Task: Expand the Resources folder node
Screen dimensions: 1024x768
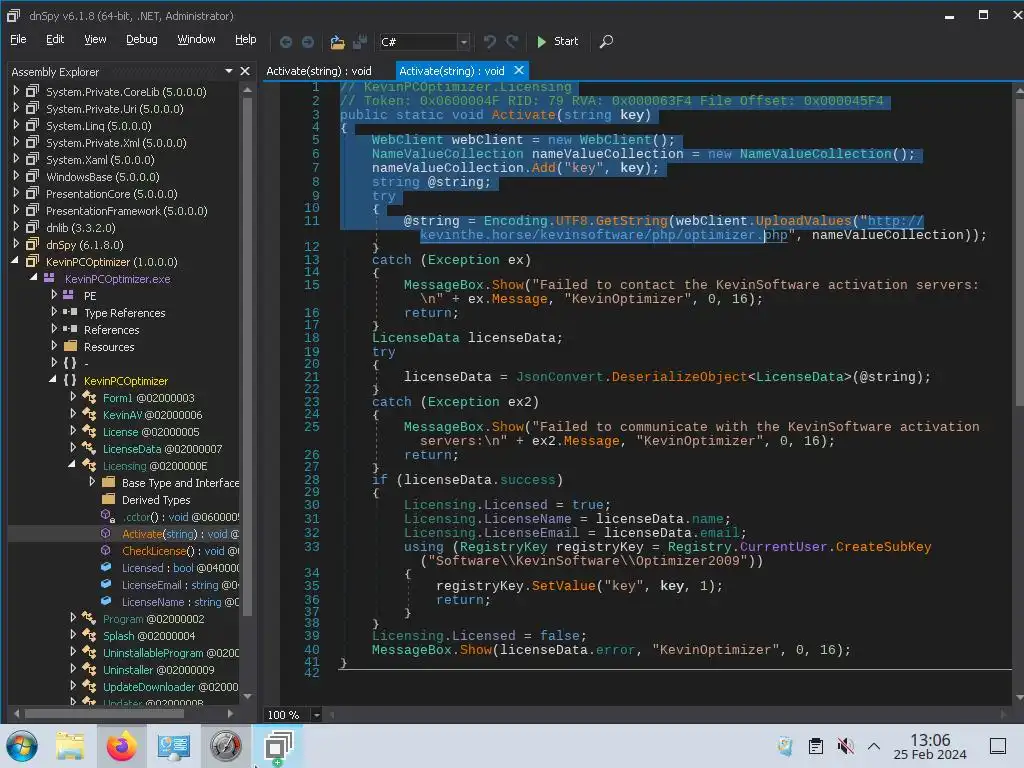Action: [x=54, y=345]
